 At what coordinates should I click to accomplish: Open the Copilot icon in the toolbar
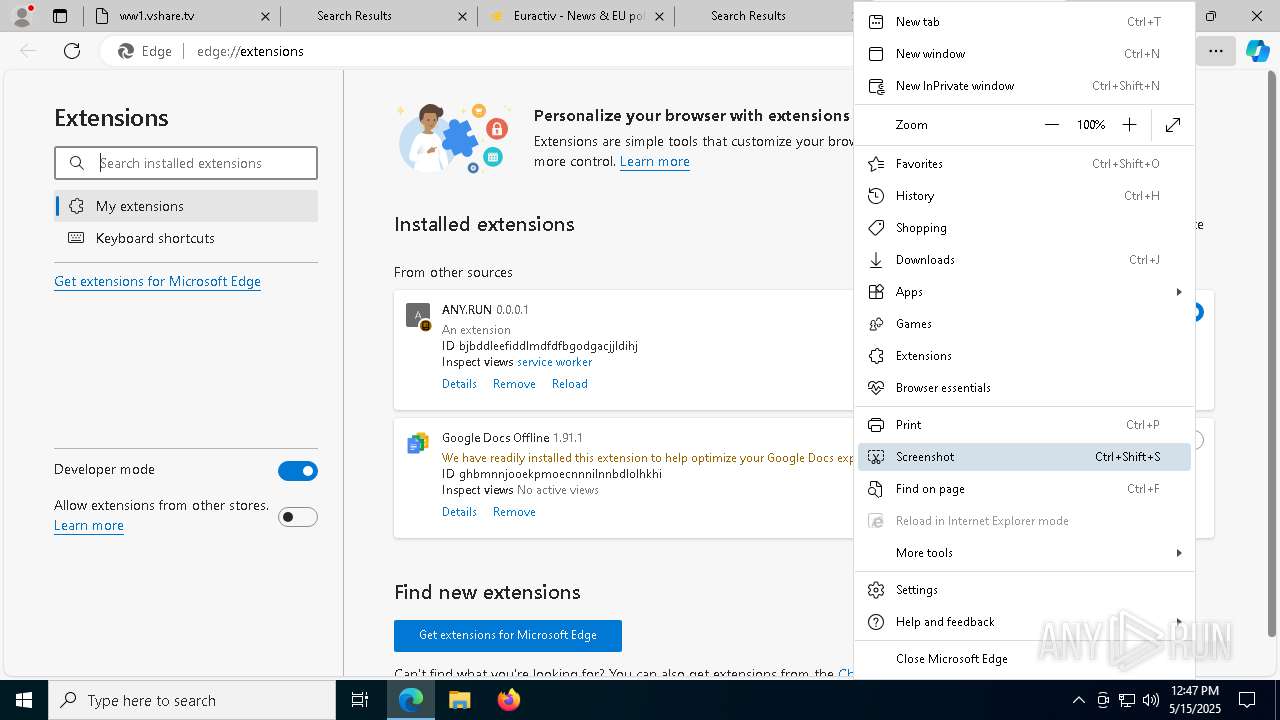[1257, 51]
